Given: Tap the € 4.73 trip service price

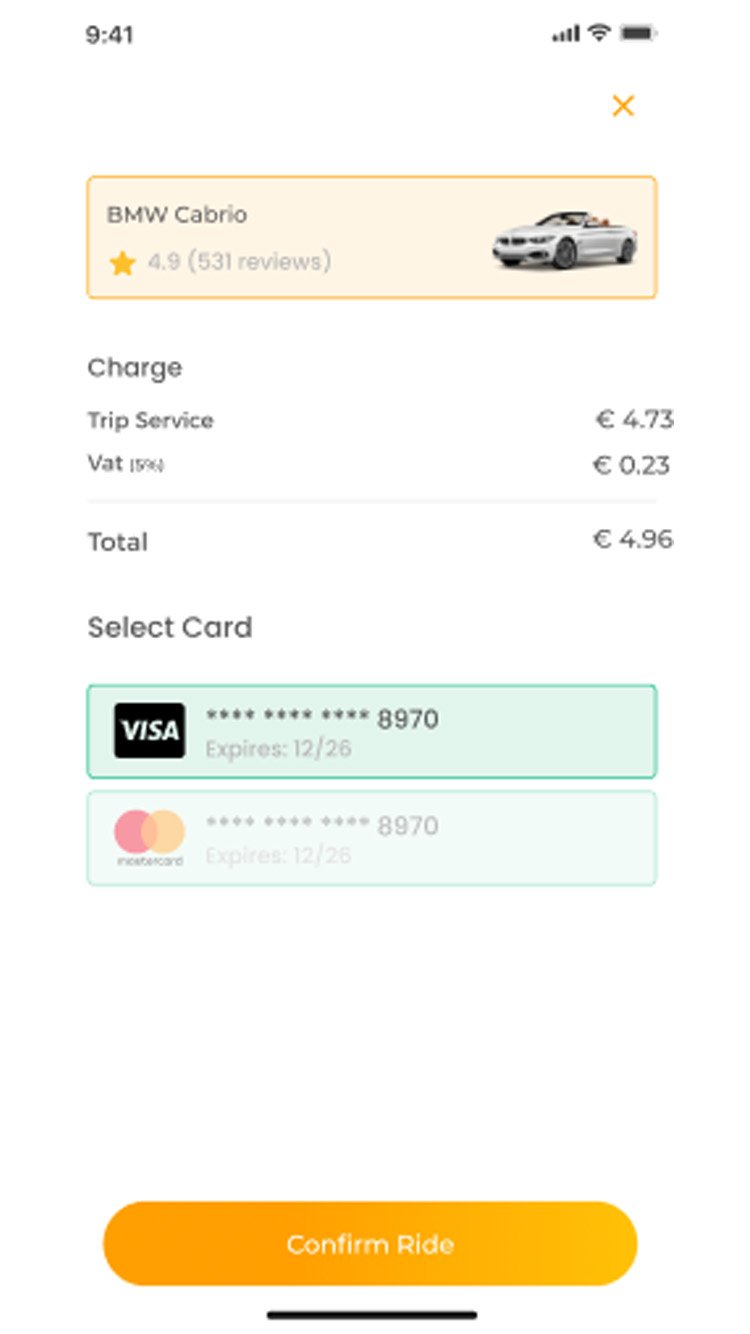Looking at the screenshot, I should [634, 420].
